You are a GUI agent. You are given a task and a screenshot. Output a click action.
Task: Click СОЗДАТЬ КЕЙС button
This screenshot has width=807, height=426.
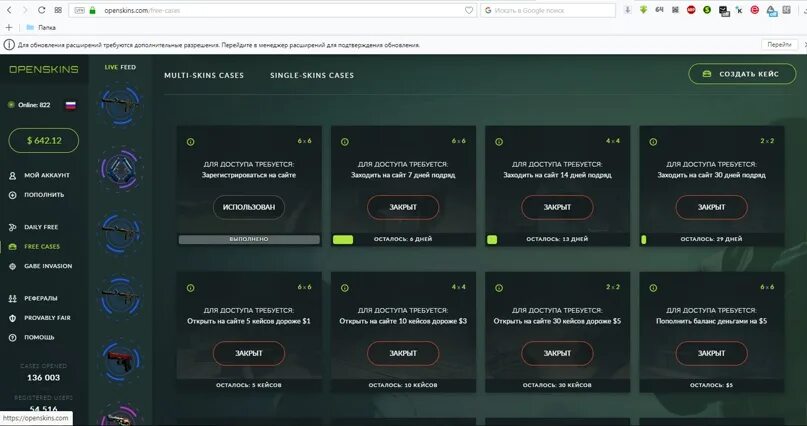tap(742, 74)
